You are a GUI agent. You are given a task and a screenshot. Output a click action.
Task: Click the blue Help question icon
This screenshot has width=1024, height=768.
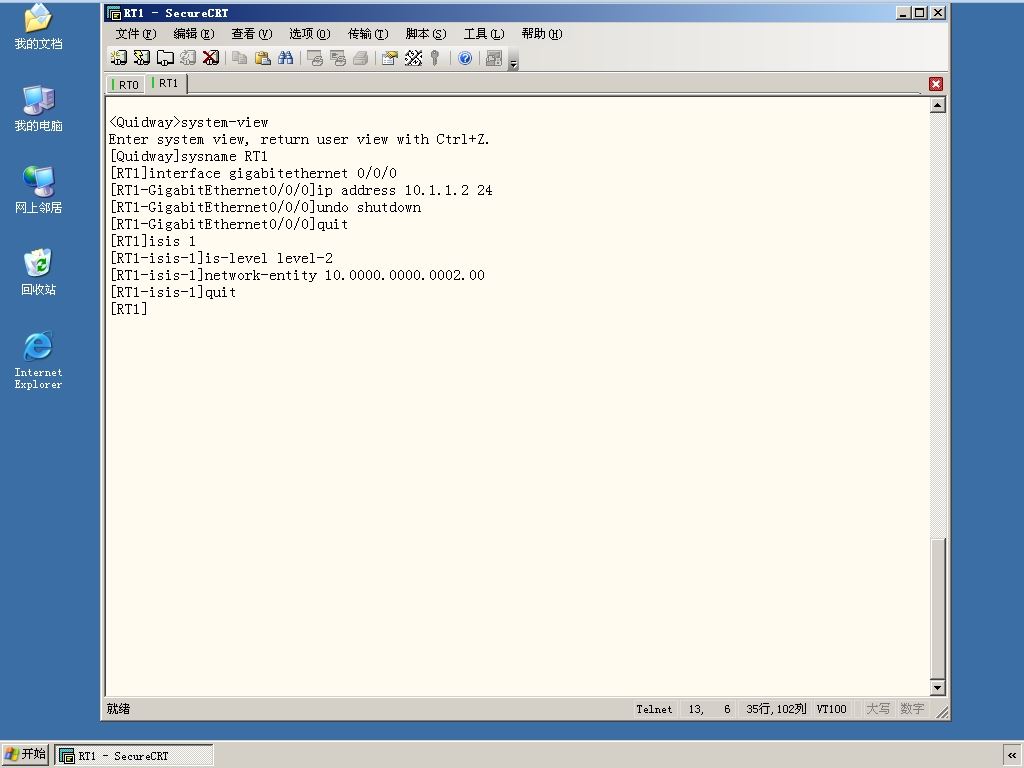point(465,58)
